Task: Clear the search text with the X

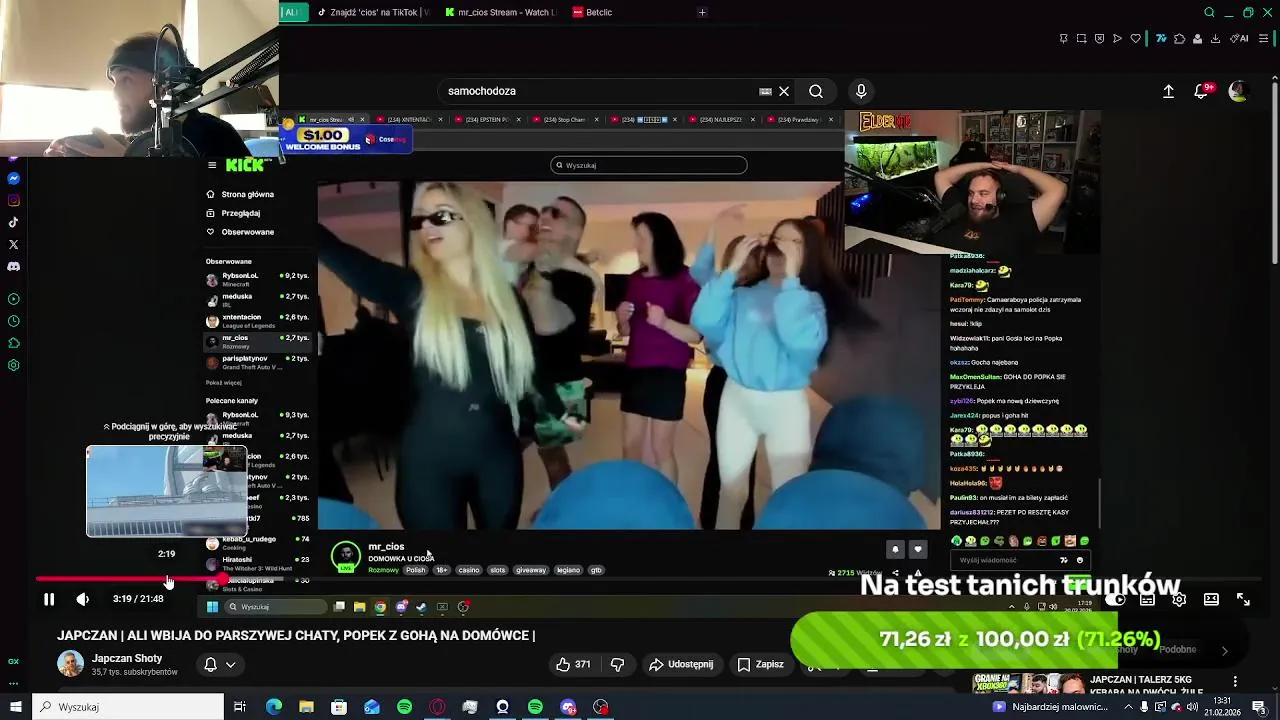Action: coord(784,91)
